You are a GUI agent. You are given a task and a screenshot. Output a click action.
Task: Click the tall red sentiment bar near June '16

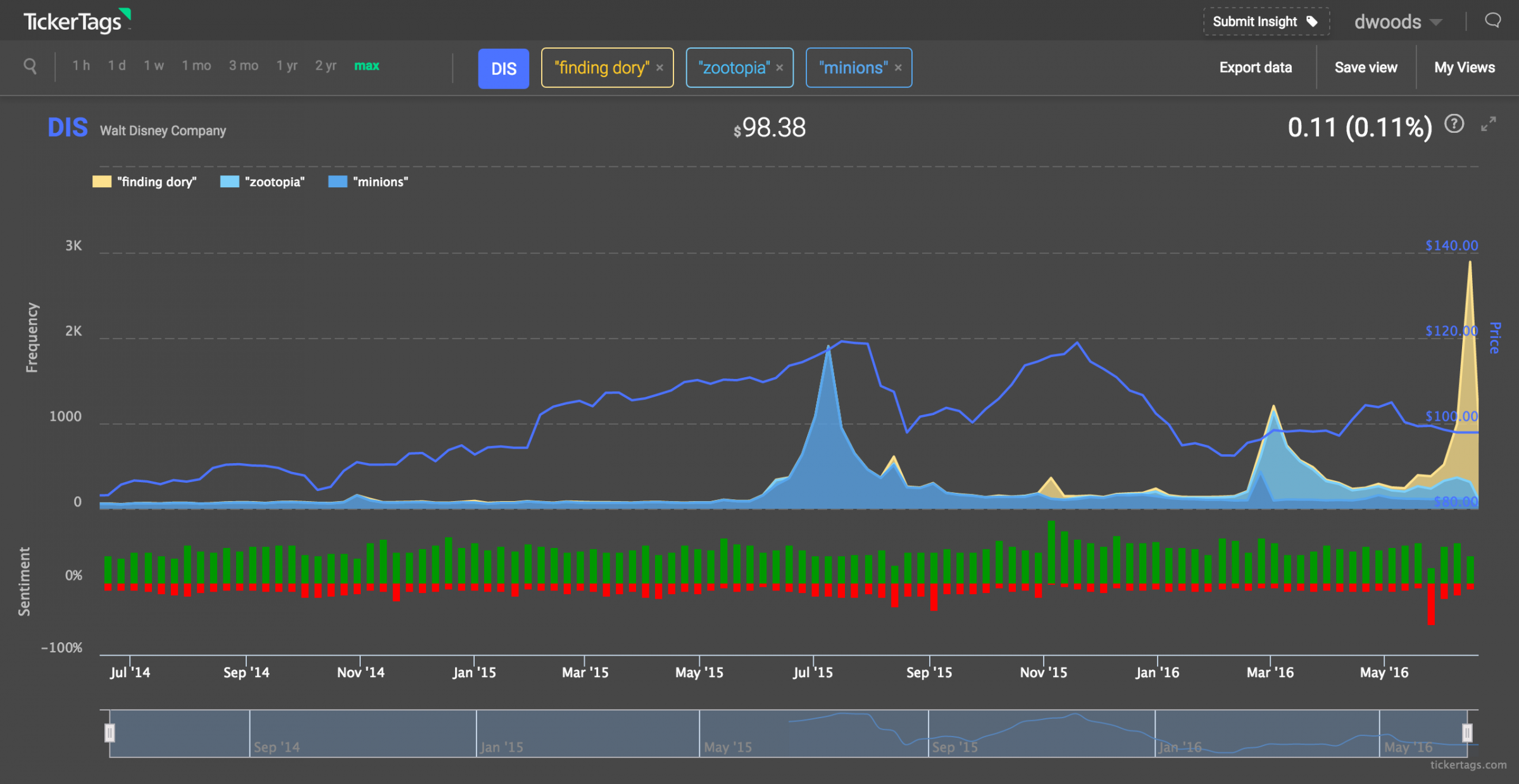1431,604
